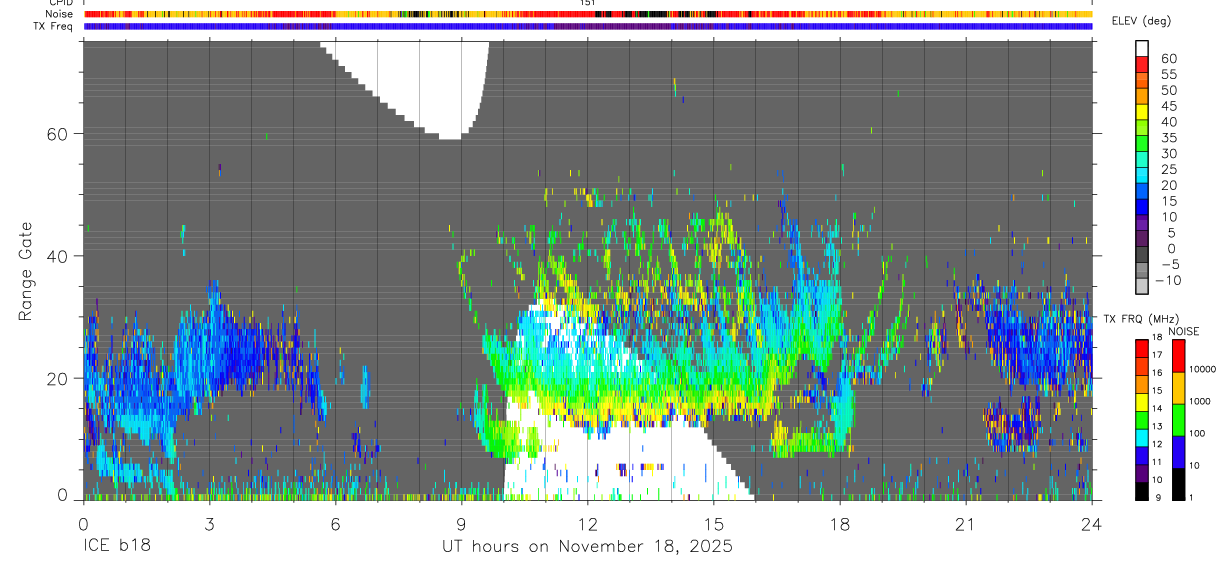Click the '1' tick on the NOISE legend

1193,497
